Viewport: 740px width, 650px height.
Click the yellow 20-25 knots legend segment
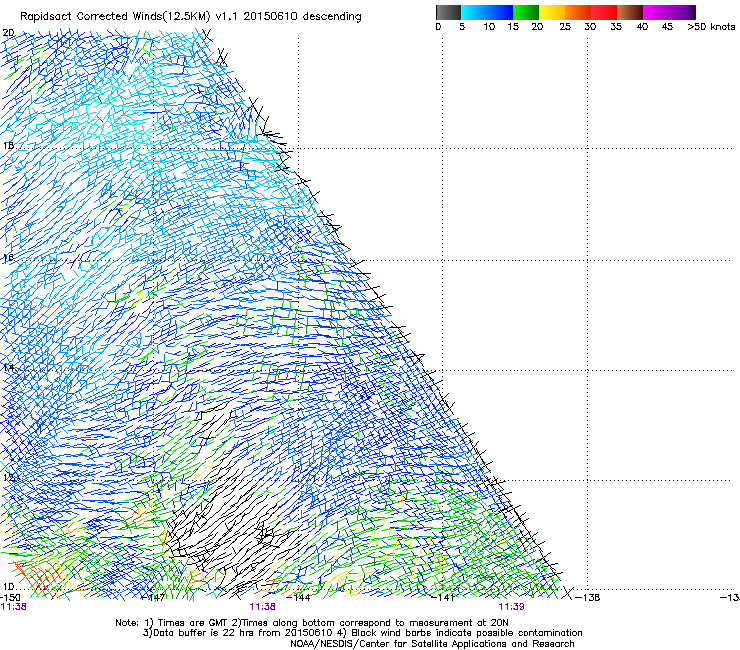(552, 12)
